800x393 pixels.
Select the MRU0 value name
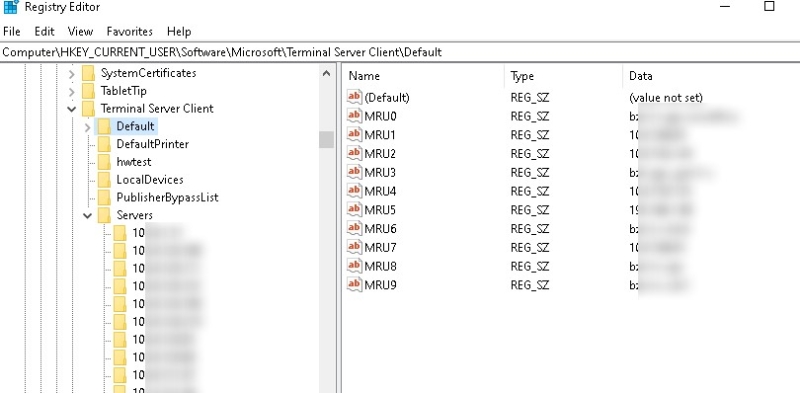[381, 116]
